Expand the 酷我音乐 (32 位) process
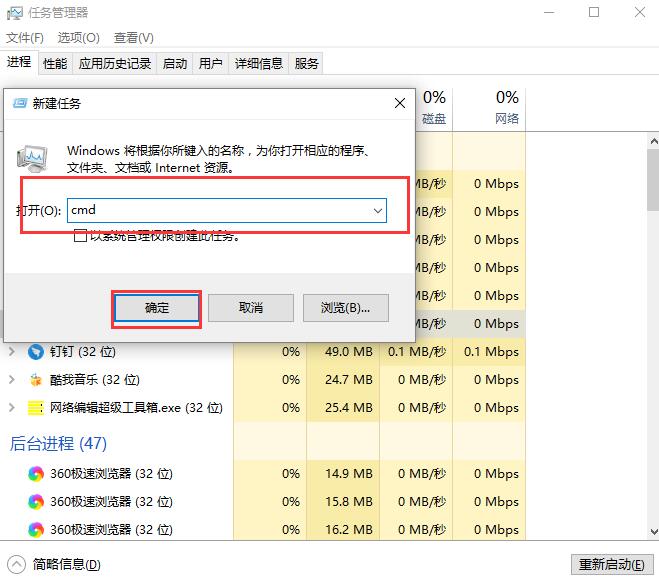659x585 pixels. (12, 379)
